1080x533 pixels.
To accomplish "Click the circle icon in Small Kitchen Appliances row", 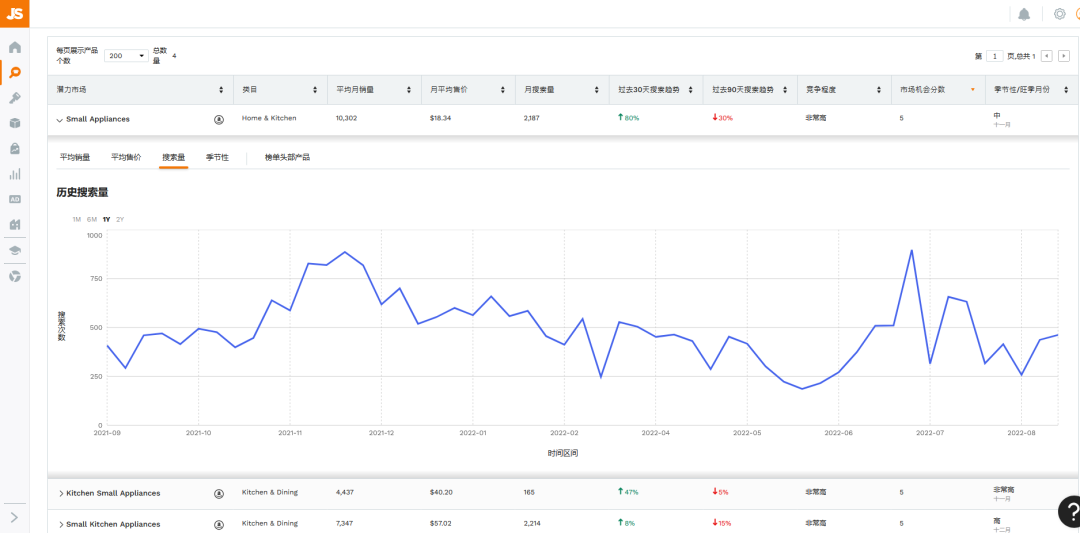I will [x=219, y=524].
